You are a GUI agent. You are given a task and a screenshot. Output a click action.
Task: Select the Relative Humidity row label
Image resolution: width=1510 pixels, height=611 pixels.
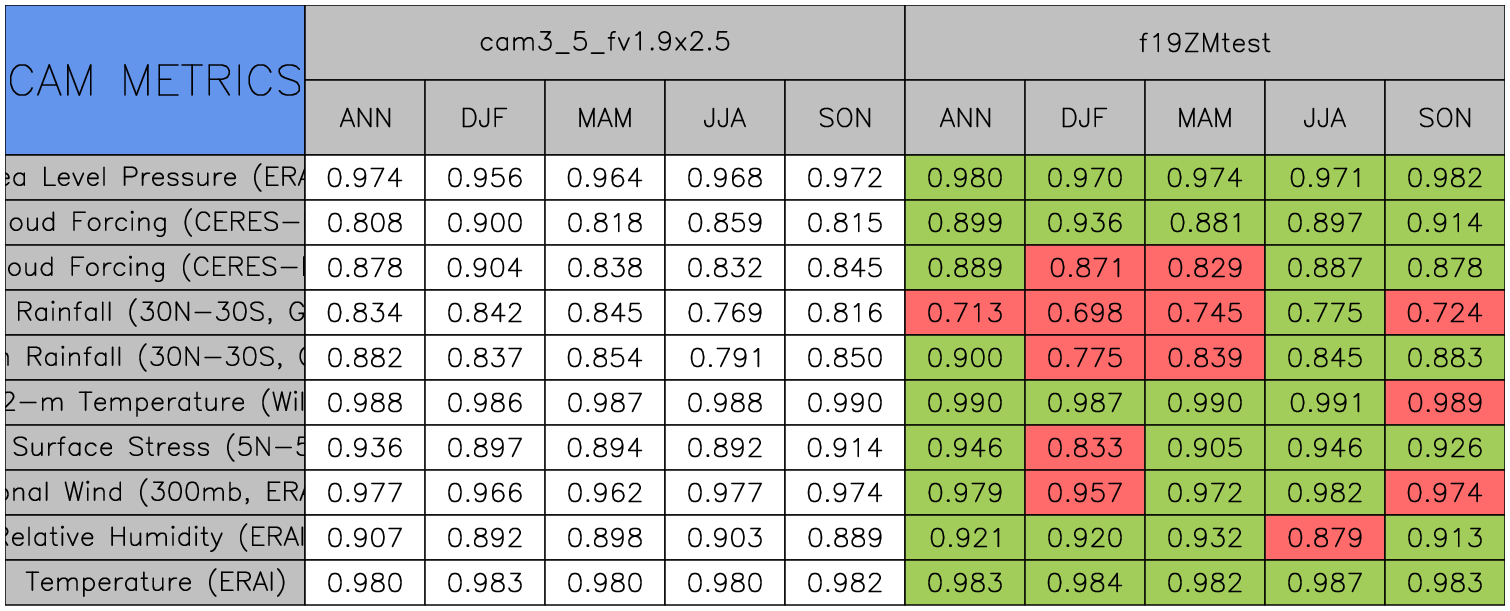(154, 537)
